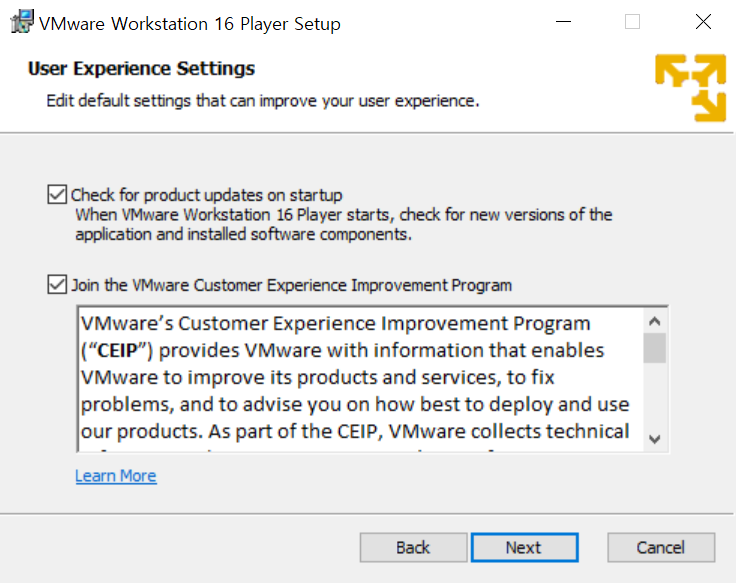Uncheck 'Check for product updates on startup'

point(57,194)
